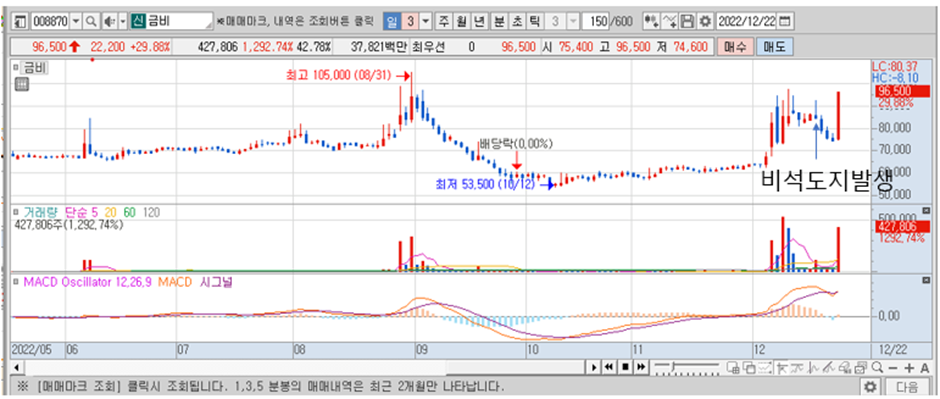
Task: Switch to 초 second chart period
Action: [x=517, y=22]
